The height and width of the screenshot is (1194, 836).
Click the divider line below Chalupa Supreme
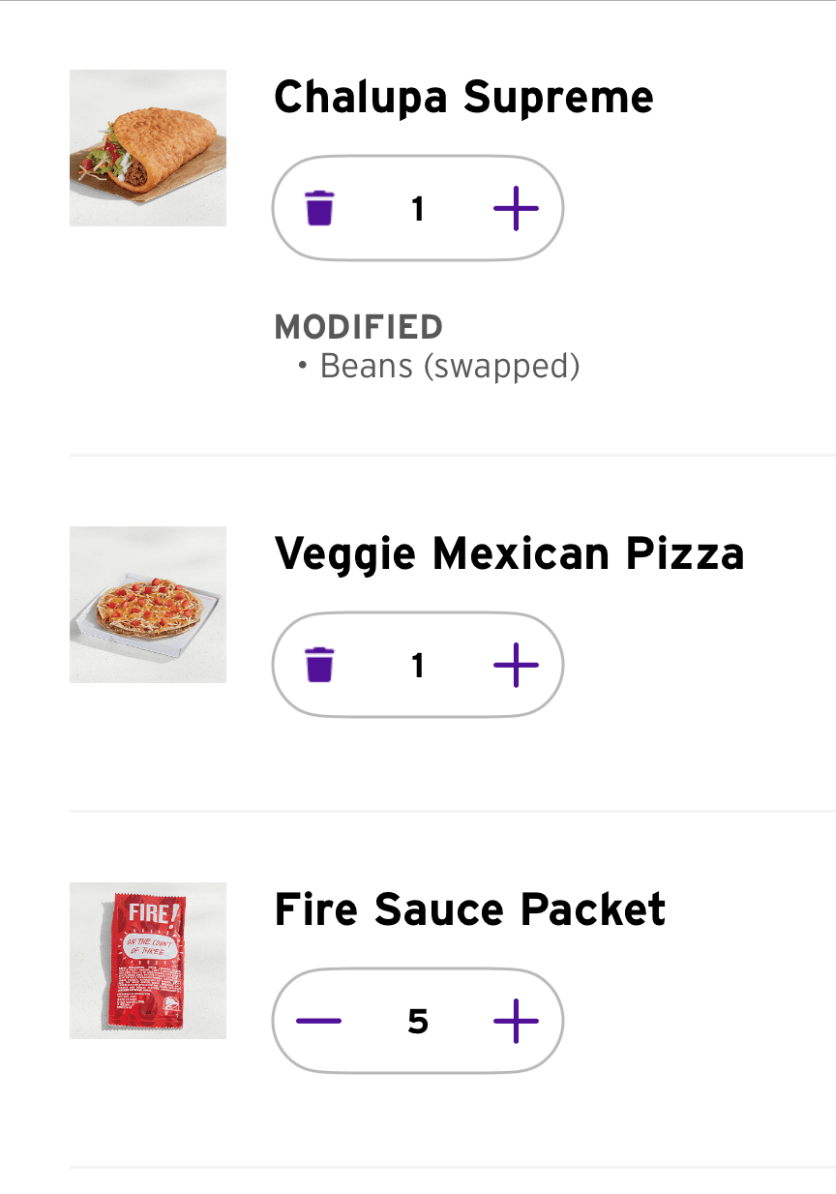coord(452,455)
